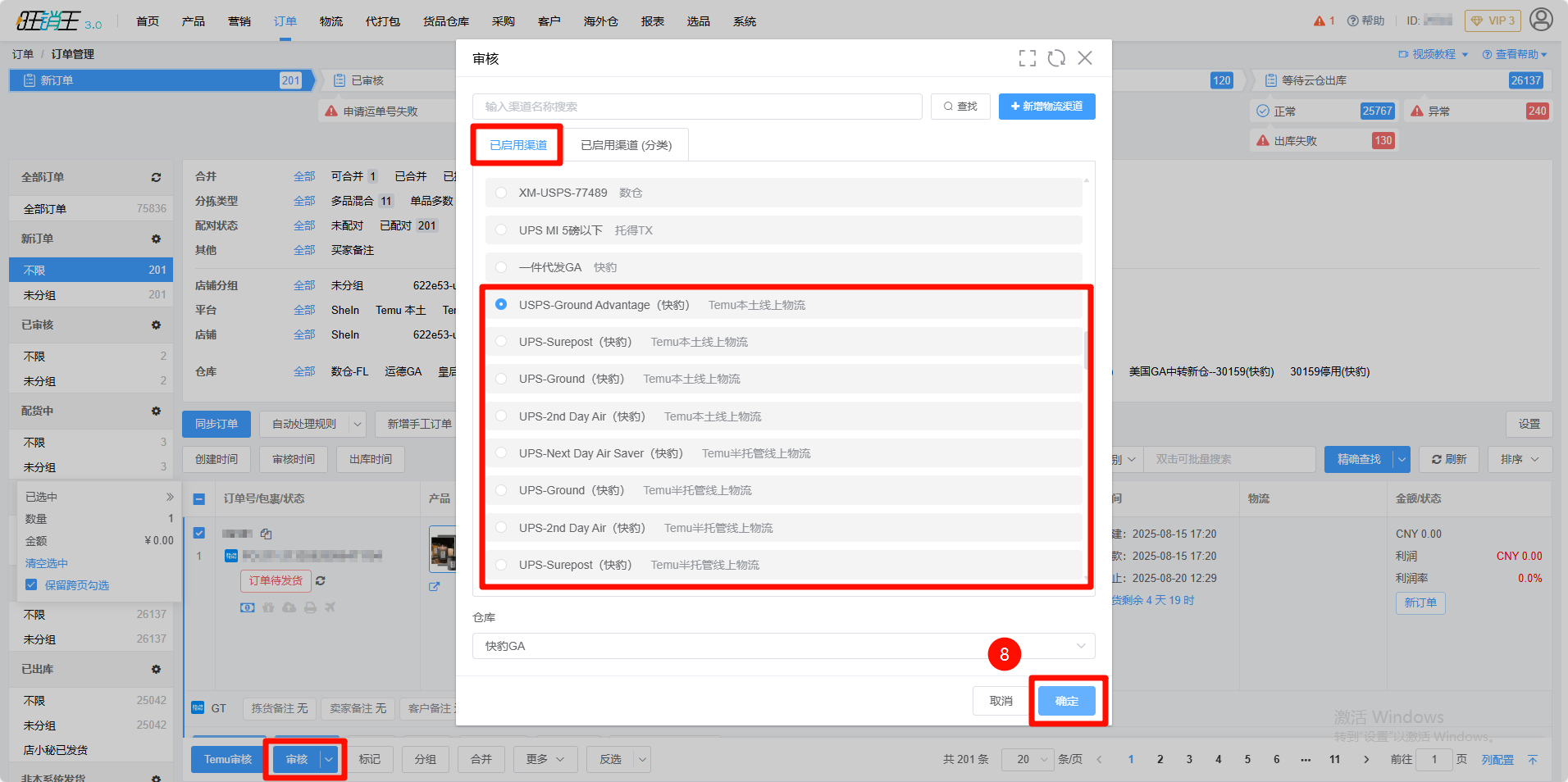This screenshot has height=782, width=1568.
Task: Open the 订单 top menu
Action: [285, 21]
